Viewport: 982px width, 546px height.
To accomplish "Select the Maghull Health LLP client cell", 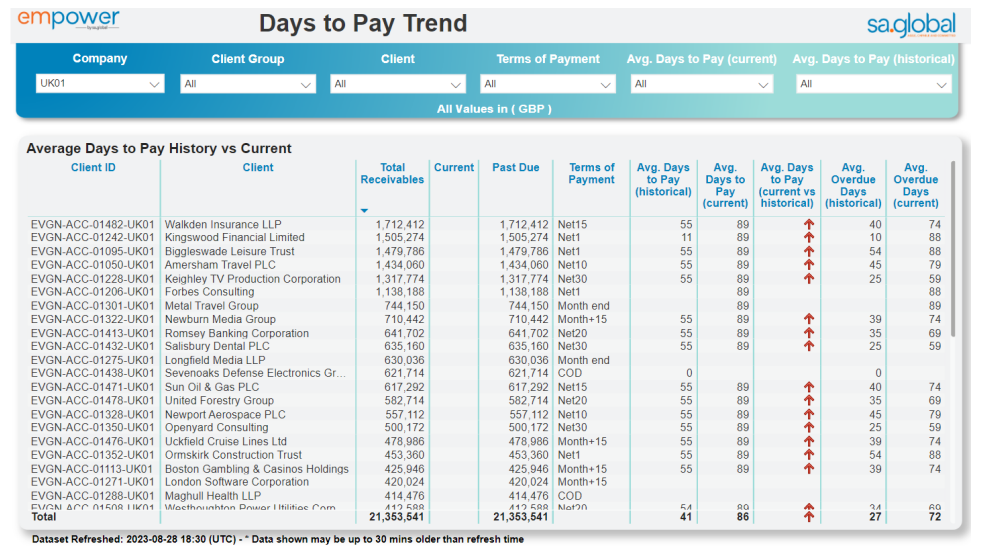I will 213,496.
